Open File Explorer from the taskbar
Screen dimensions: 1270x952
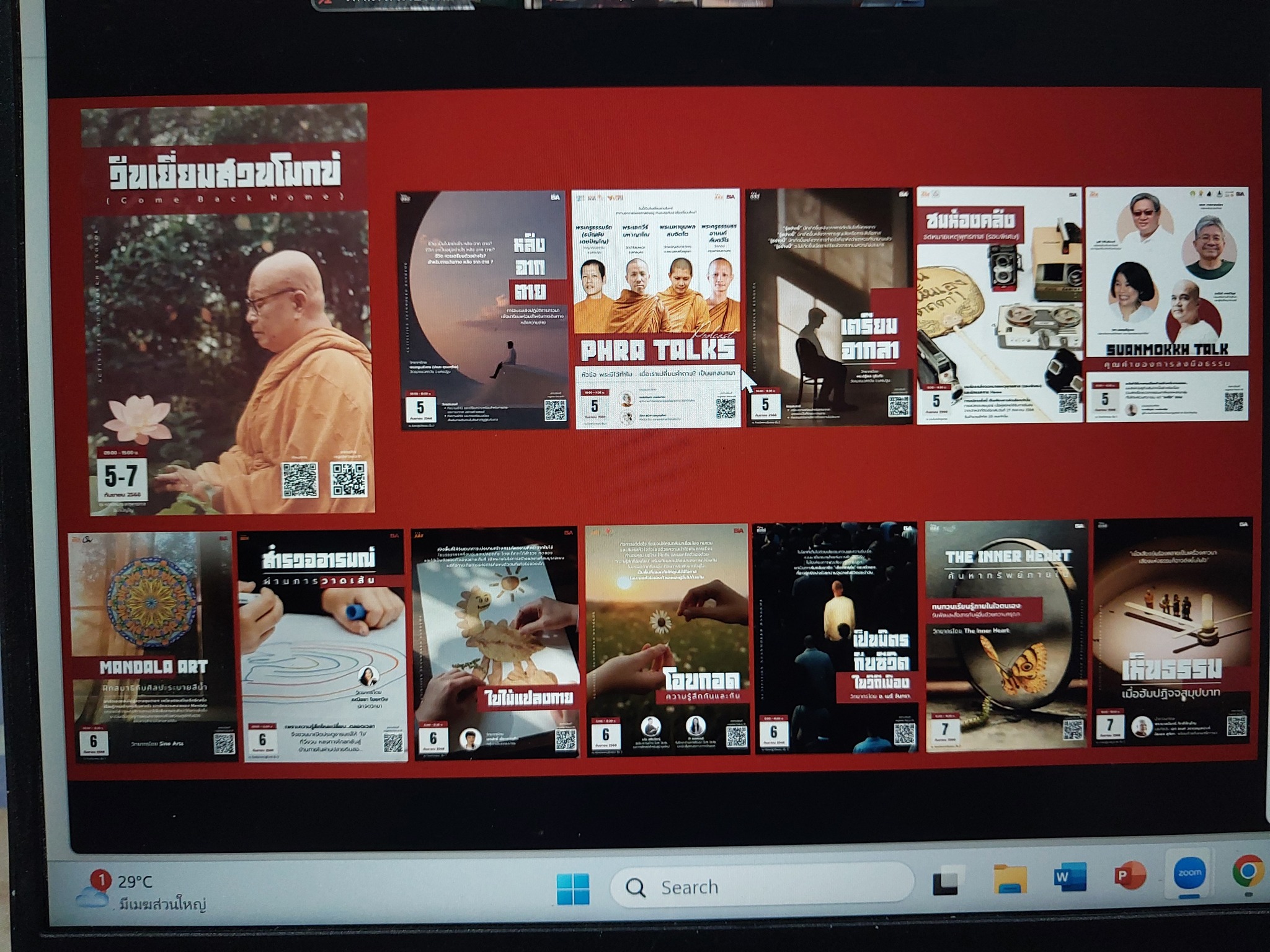pos(1010,879)
